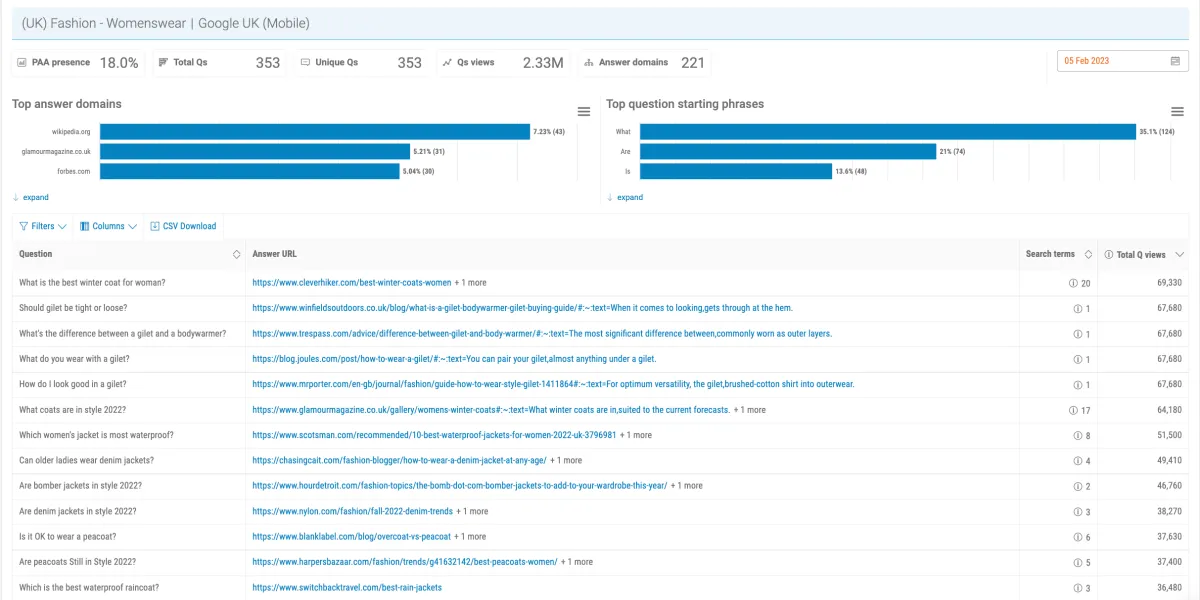1200x600 pixels.
Task: Open the Filters dropdown
Action: pyautogui.click(x=43, y=226)
